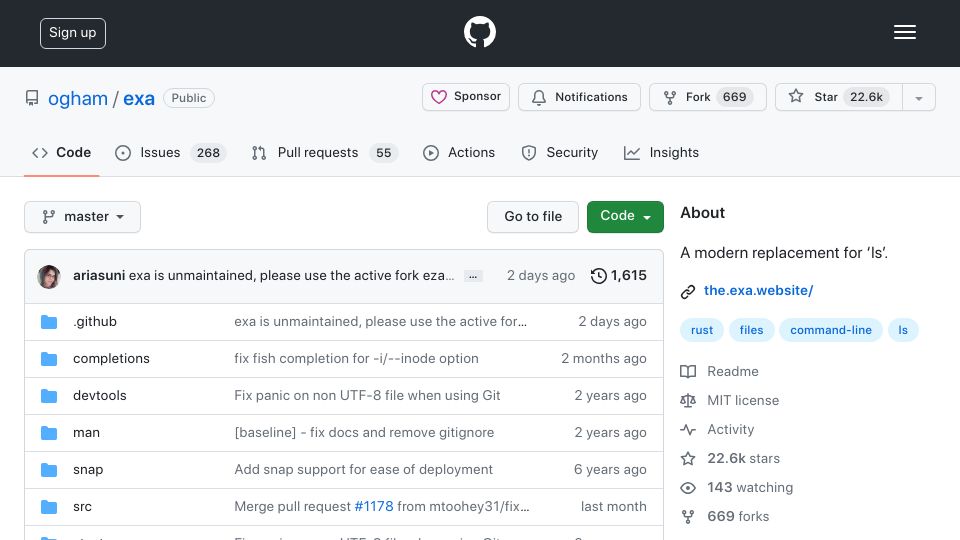Click the Go to file button

533,217
